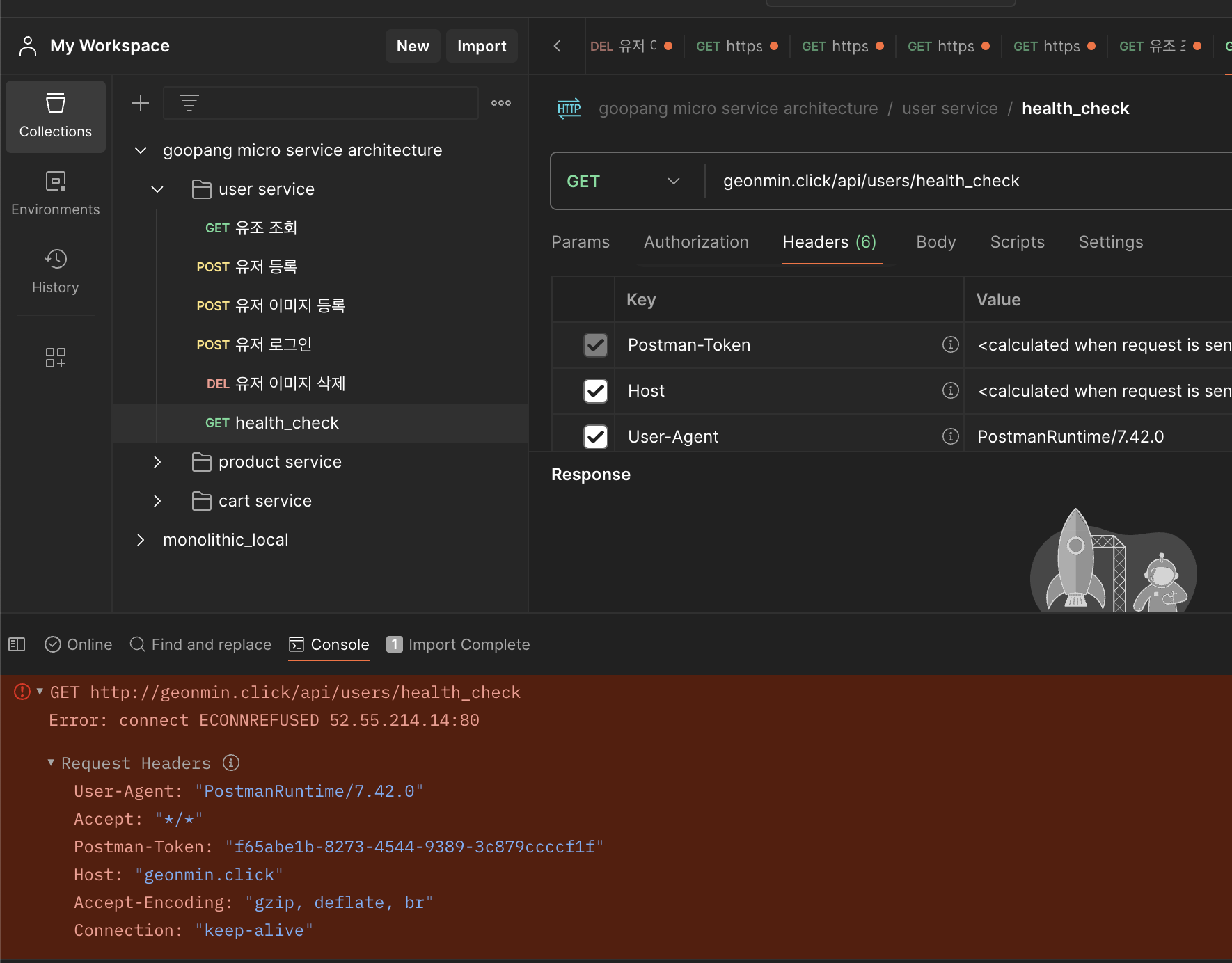Image resolution: width=1232 pixels, height=963 pixels.
Task: Click the Request Headers info icon in console
Action: click(x=231, y=763)
